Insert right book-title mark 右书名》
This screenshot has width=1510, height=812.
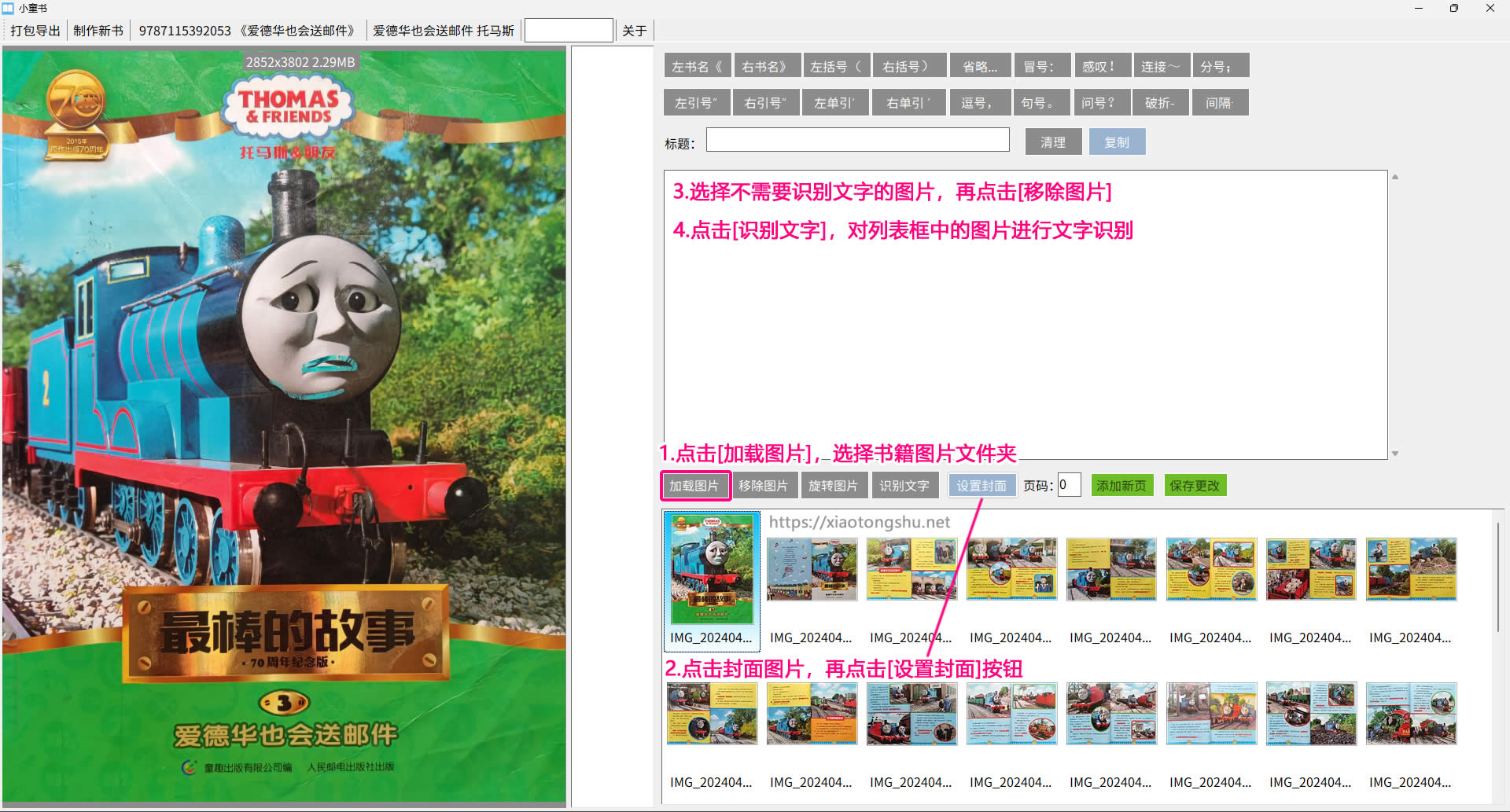768,66
